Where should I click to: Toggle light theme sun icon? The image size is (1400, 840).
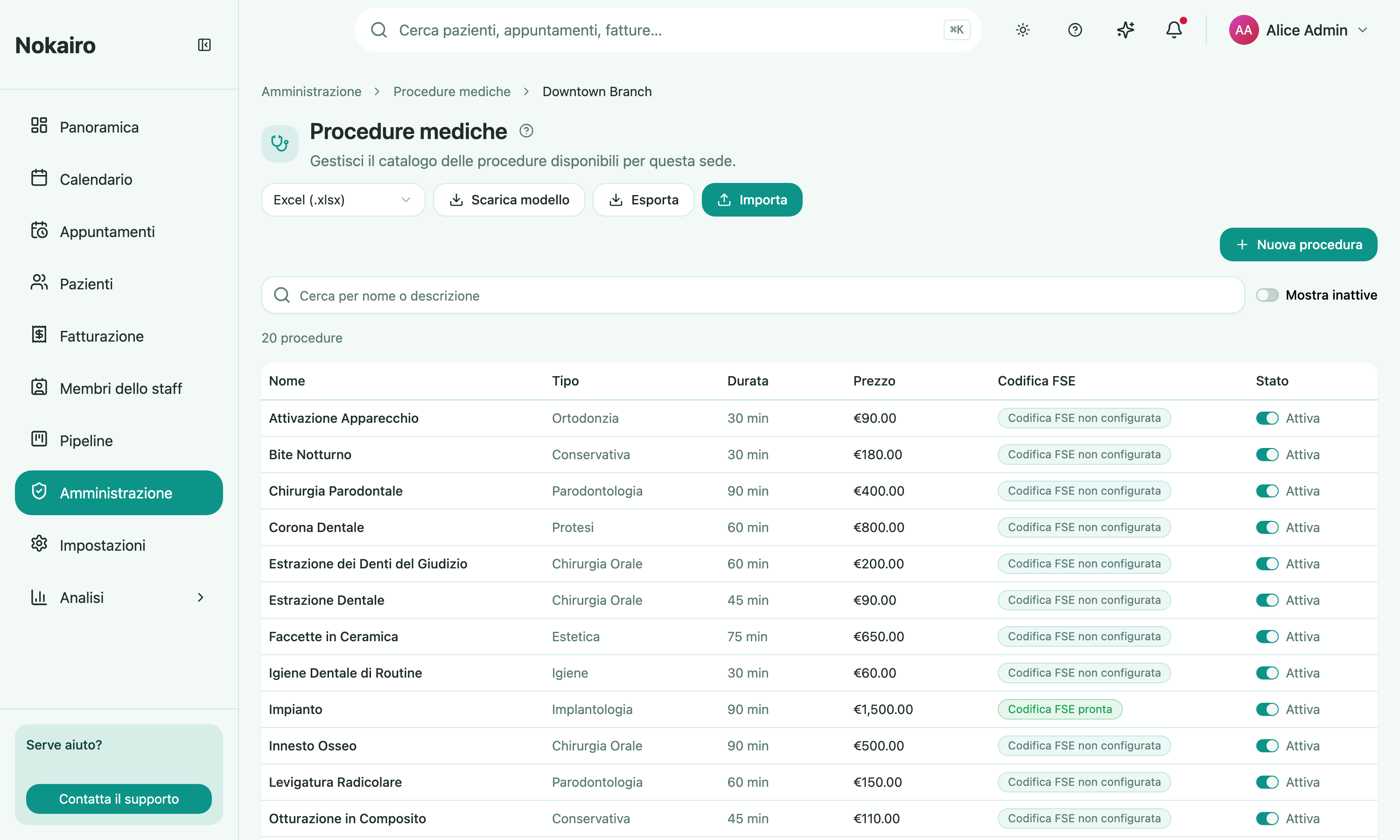tap(1022, 30)
